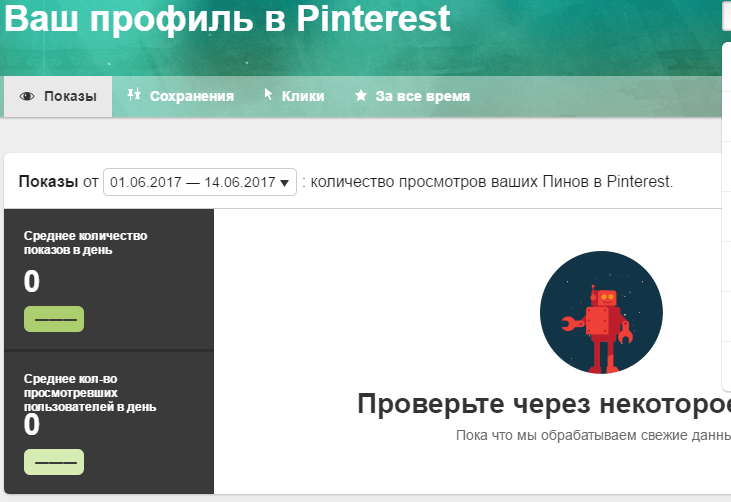Switch to the Клики tab

click(302, 97)
